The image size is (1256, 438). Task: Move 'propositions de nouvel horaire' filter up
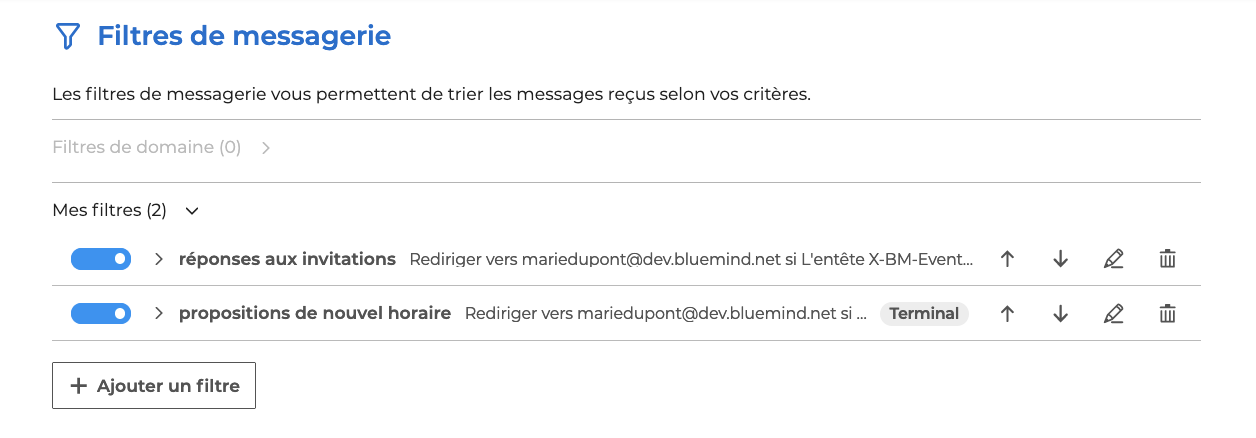coord(1007,314)
